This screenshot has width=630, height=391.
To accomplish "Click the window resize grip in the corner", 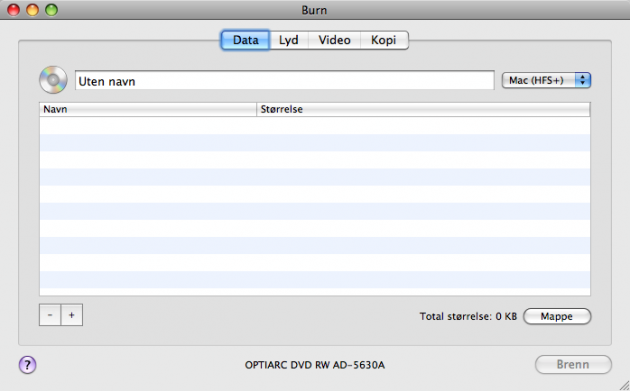I will [x=624, y=385].
